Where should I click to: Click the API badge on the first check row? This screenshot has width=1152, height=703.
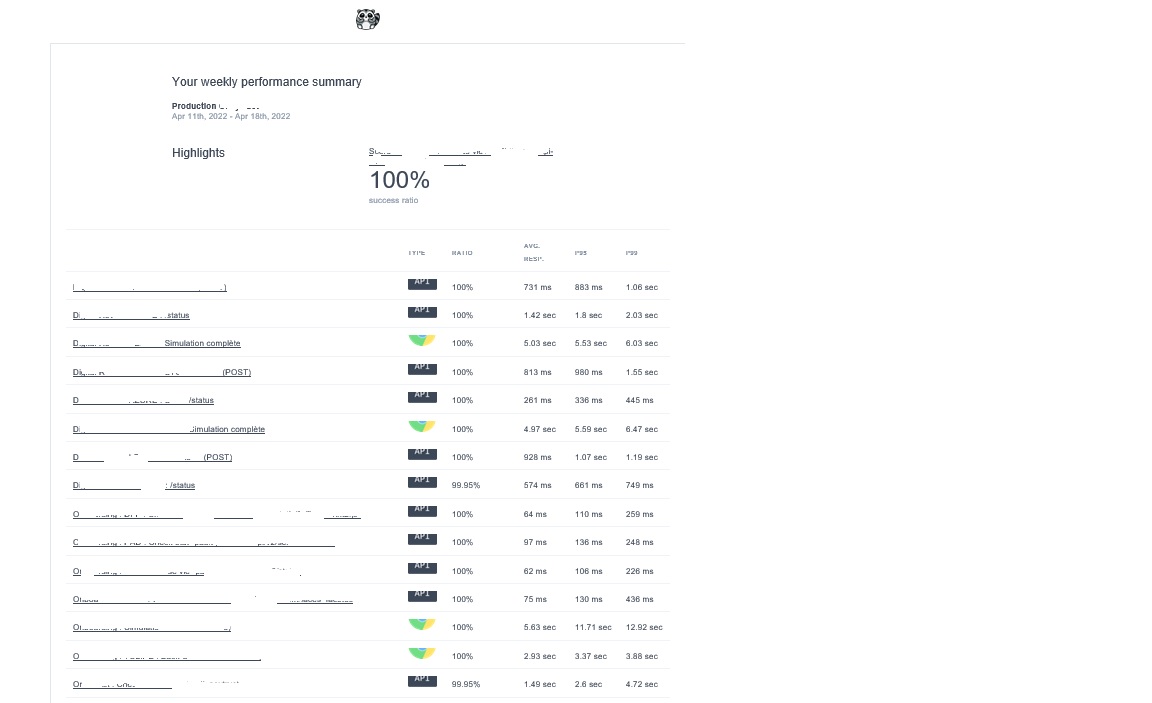coord(421,283)
